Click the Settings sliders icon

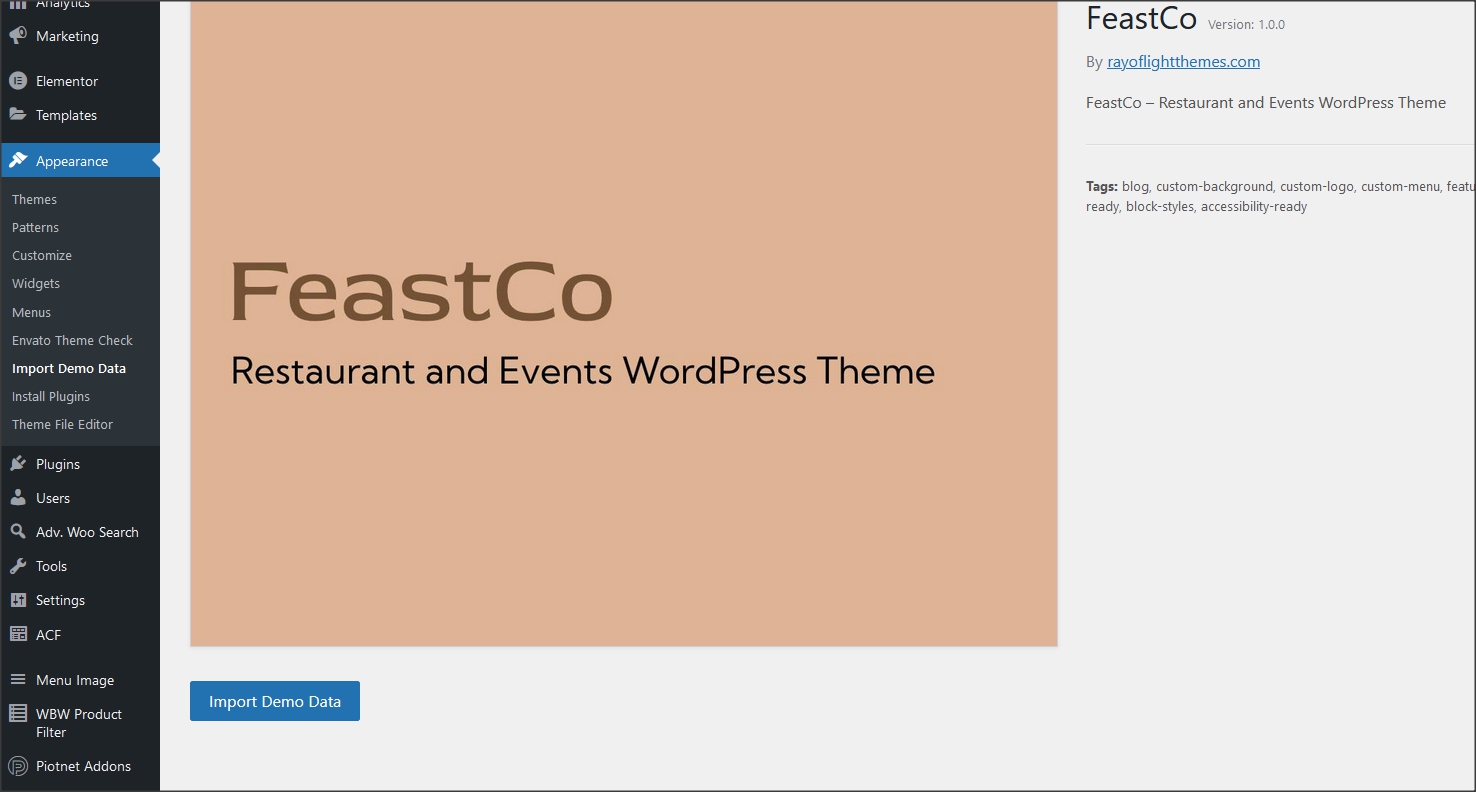[18, 600]
